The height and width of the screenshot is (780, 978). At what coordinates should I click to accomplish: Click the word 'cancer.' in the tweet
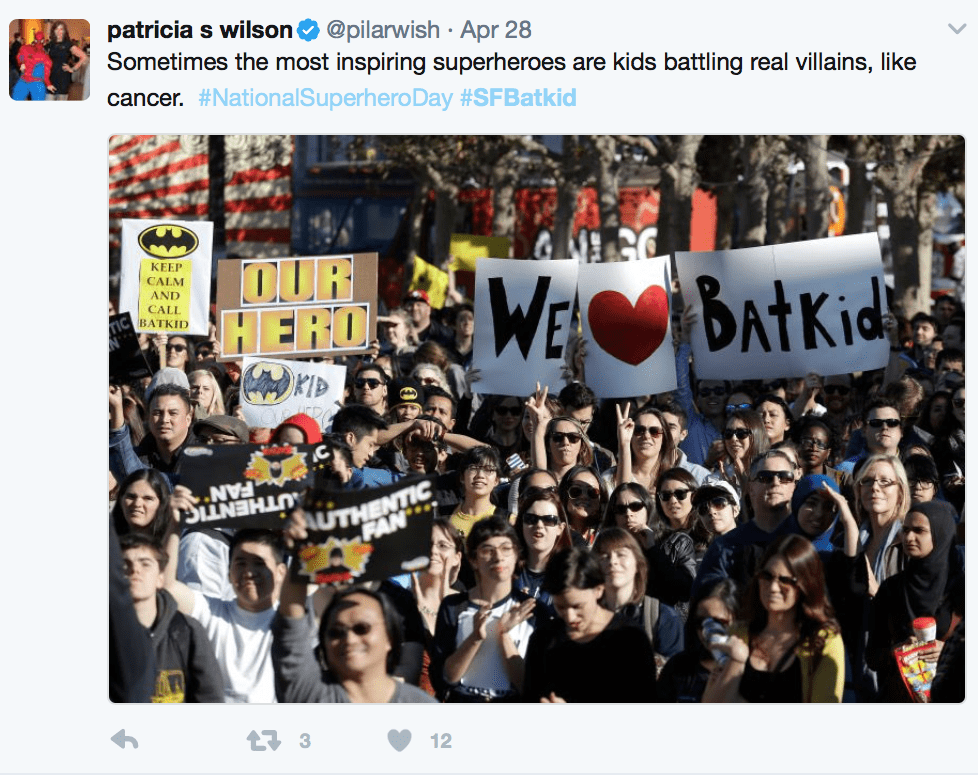(145, 98)
